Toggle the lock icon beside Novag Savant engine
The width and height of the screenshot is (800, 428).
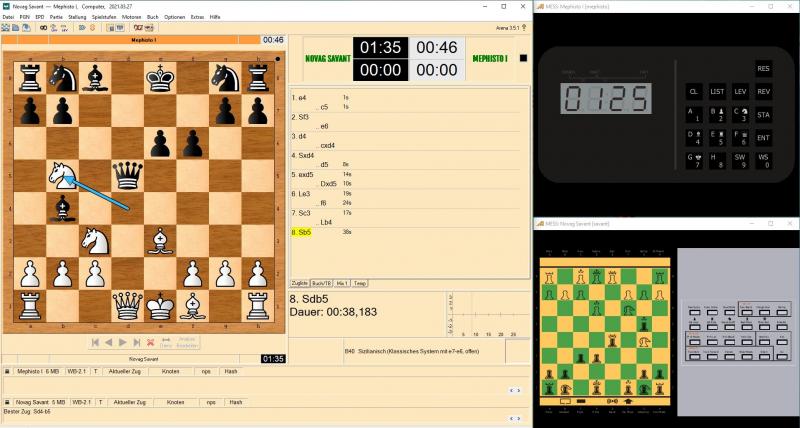tap(8, 402)
